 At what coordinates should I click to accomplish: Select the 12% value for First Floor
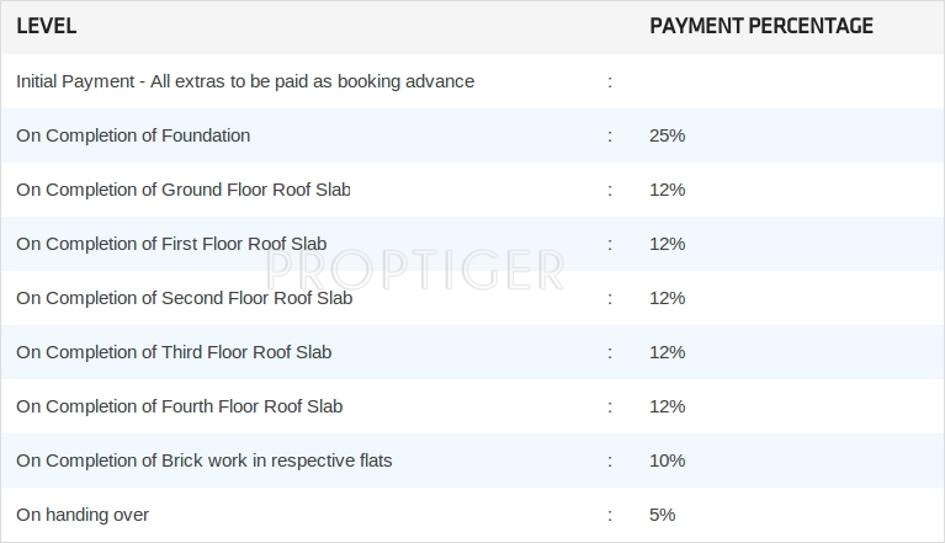click(667, 243)
